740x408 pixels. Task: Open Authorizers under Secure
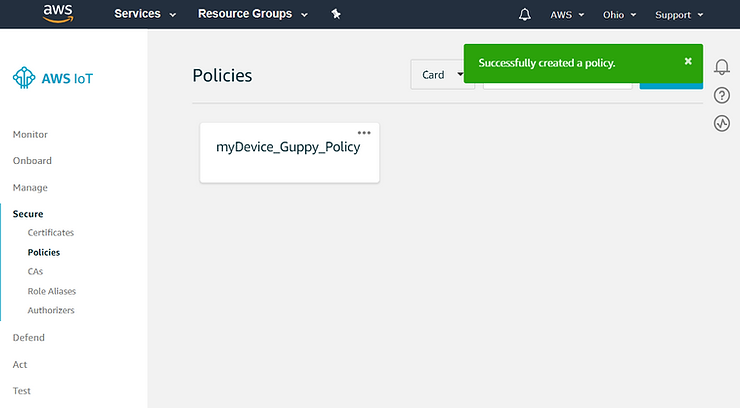[51, 310]
